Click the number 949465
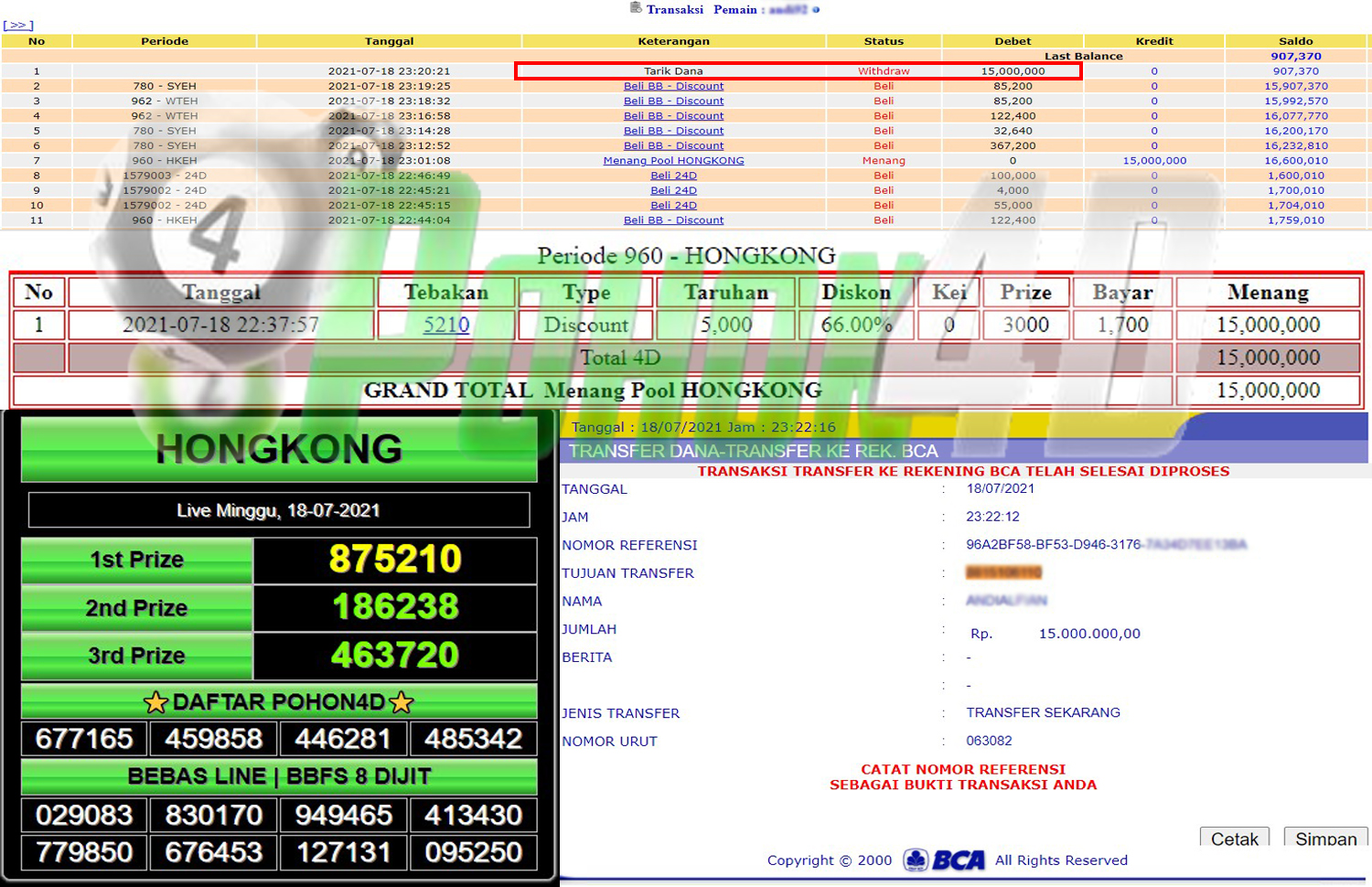 [x=344, y=815]
